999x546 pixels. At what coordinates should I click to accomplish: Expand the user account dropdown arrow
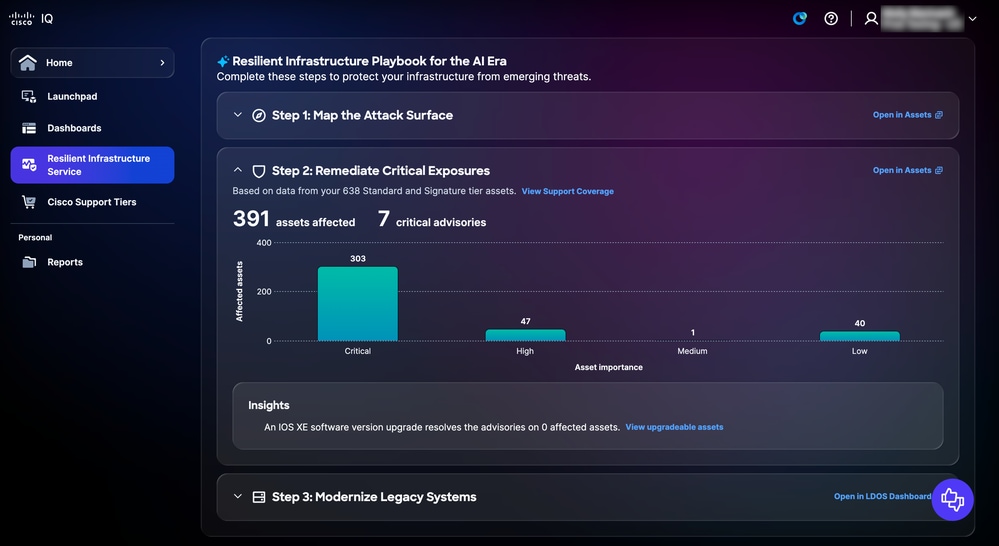(x=972, y=19)
